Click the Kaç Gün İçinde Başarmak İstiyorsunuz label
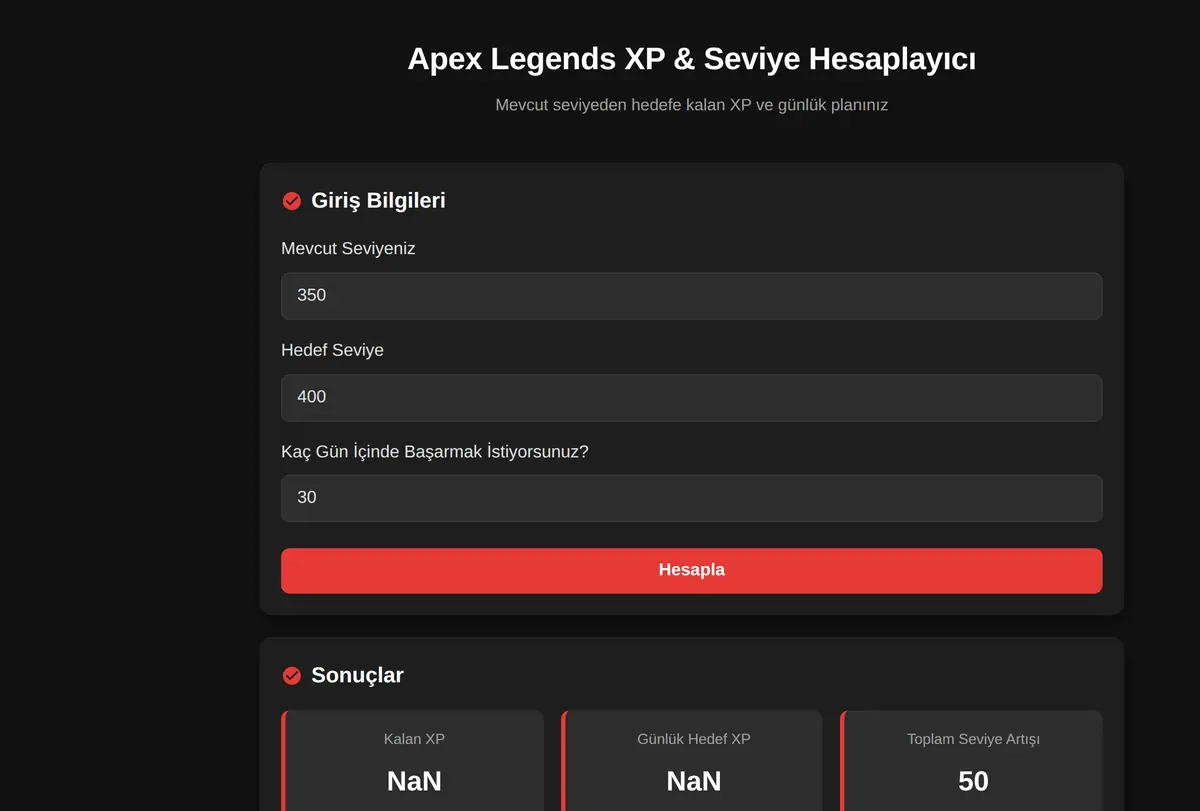The height and width of the screenshot is (811, 1200). pos(435,452)
